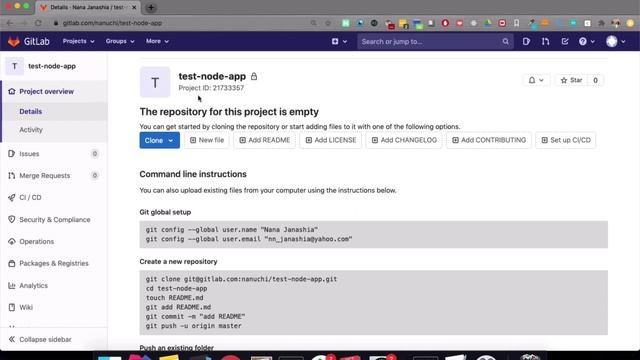The image size is (640, 360).
Task: Click the git config user.name line
Action: [x=232, y=230]
